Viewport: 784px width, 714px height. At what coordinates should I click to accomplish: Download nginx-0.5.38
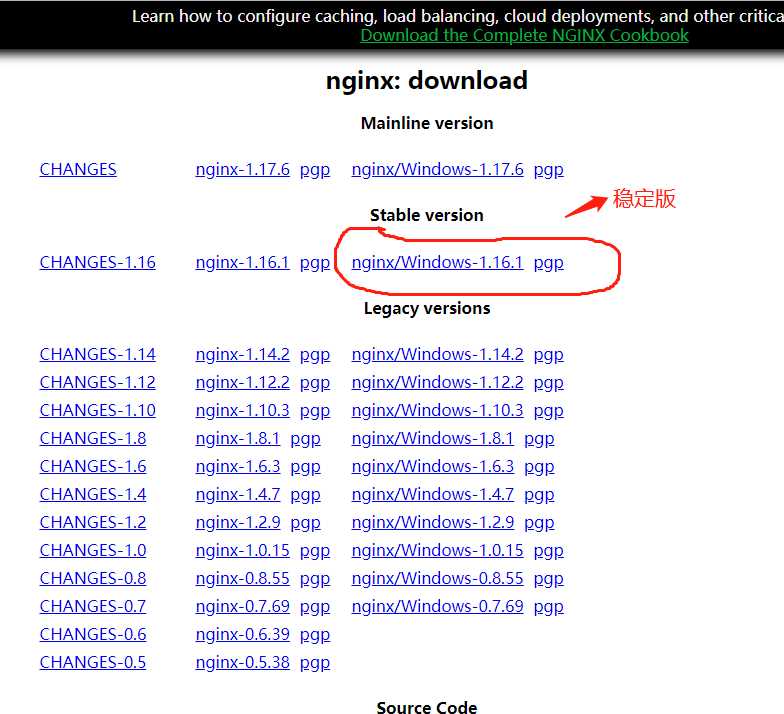[x=242, y=662]
